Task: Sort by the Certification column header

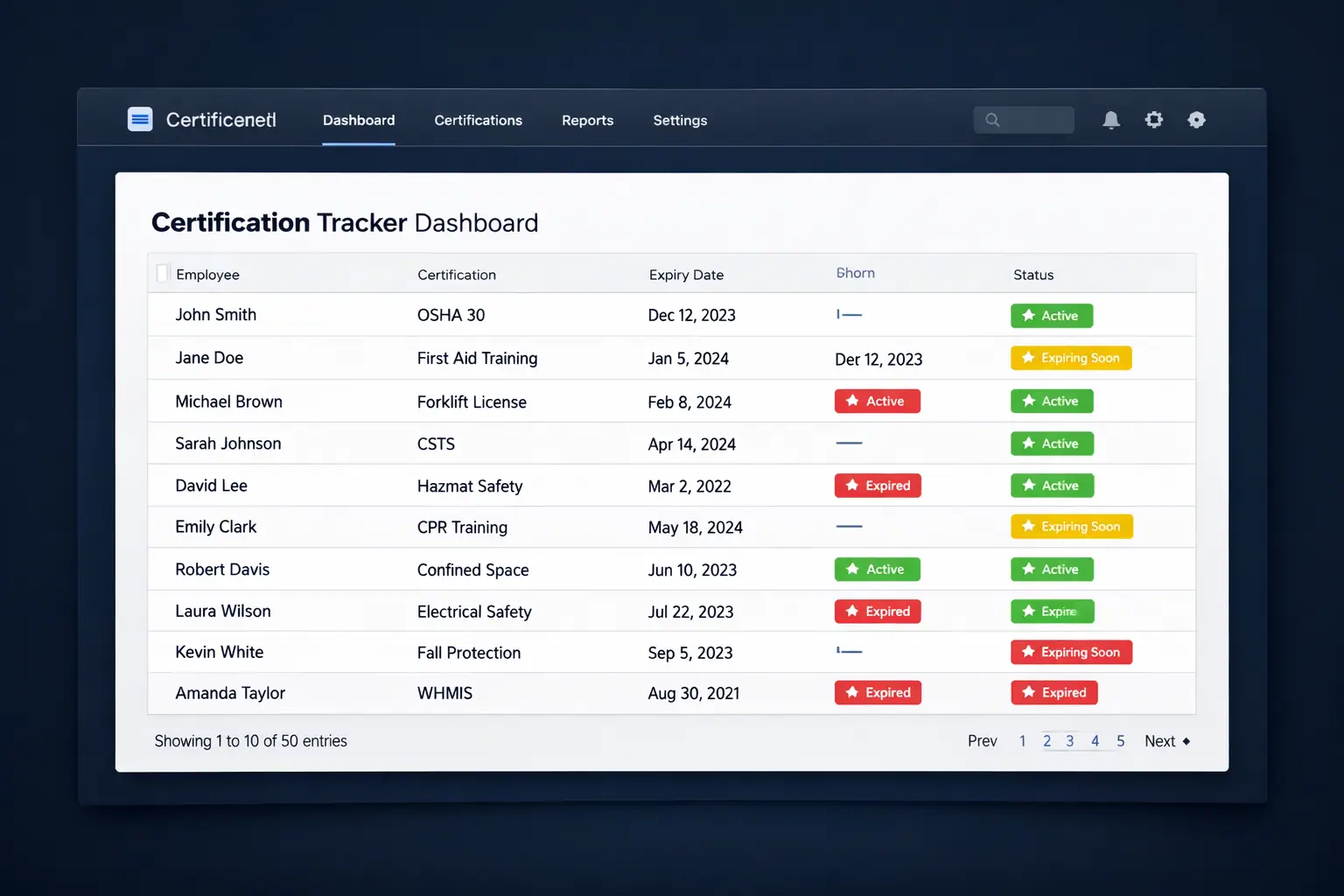Action: coord(457,275)
